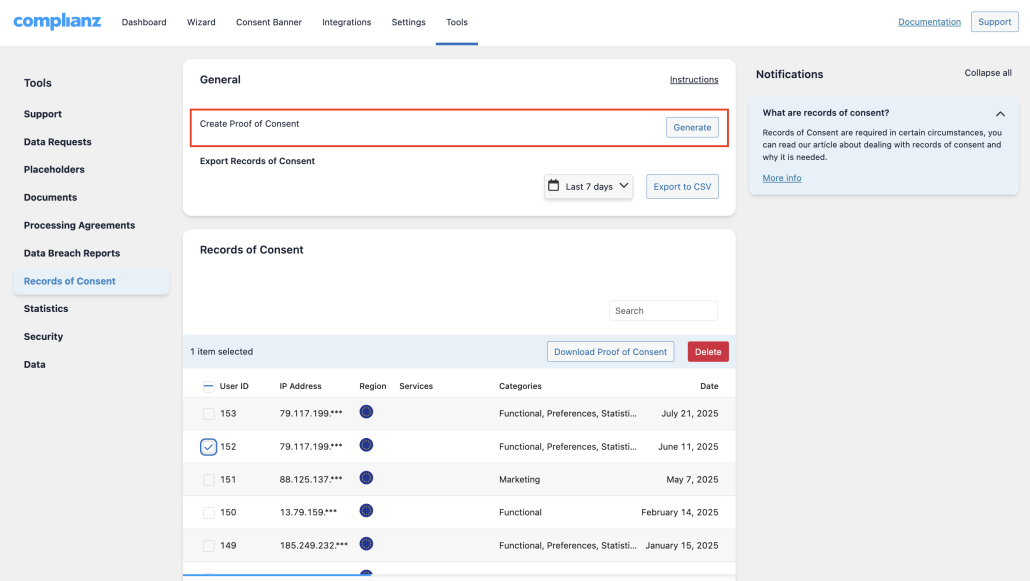Open the Tools tab

(457, 22)
